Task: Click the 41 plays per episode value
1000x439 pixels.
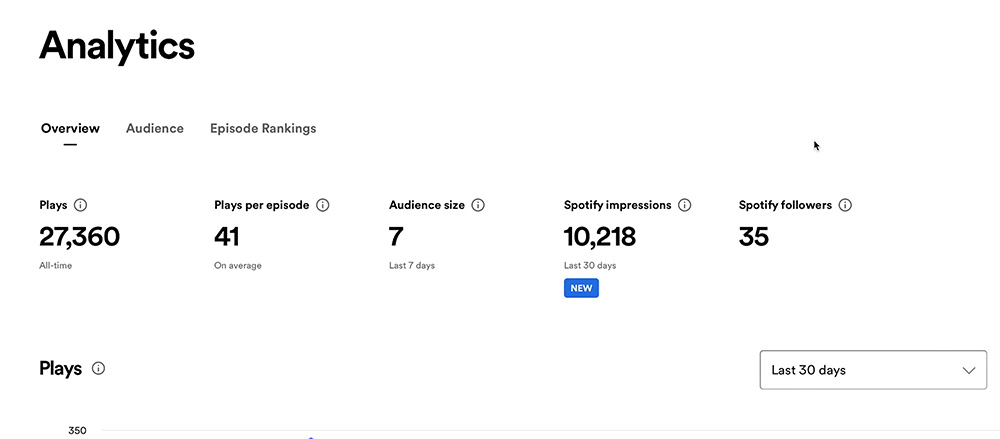Action: (226, 237)
